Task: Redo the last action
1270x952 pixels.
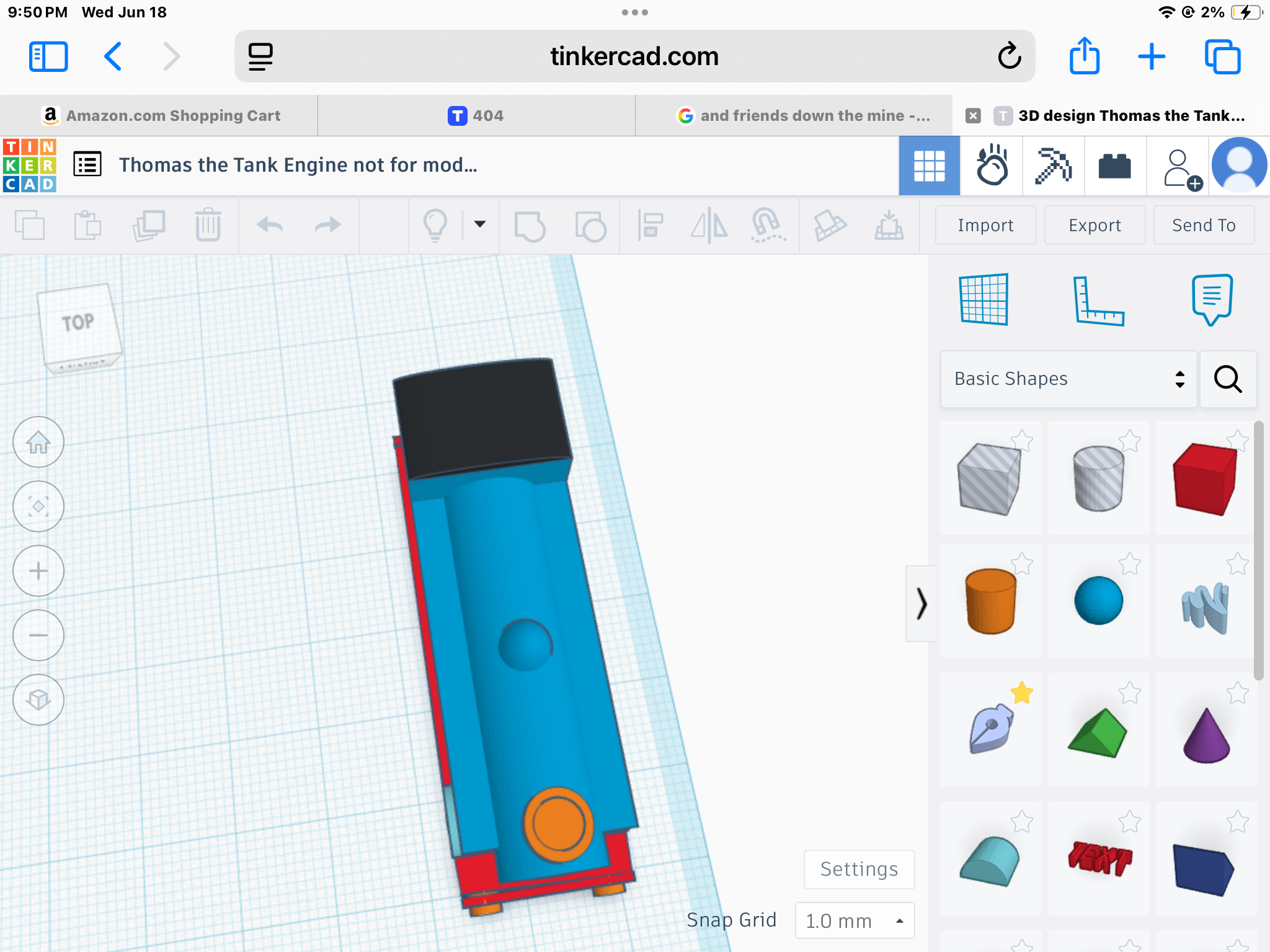Action: [327, 225]
